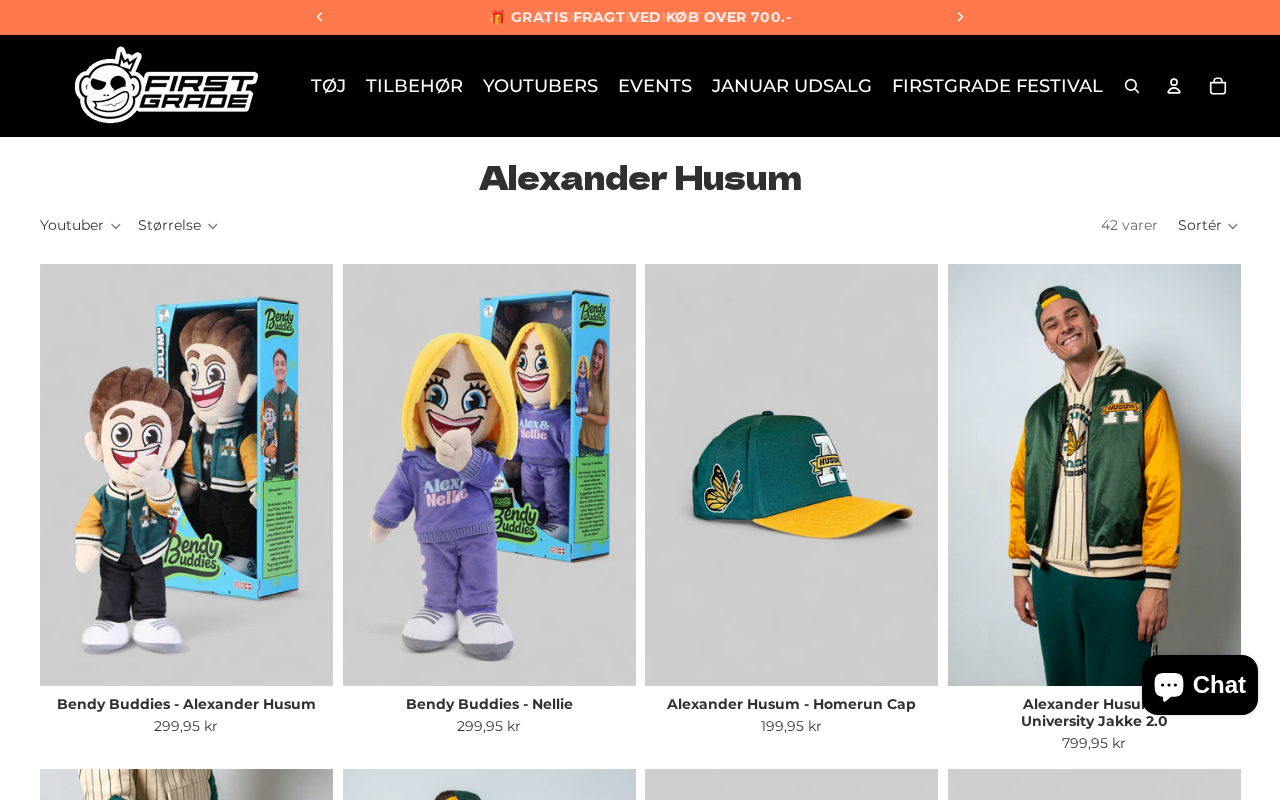
Task: View the Bendy Buddies Nellie doll image
Action: (489, 475)
